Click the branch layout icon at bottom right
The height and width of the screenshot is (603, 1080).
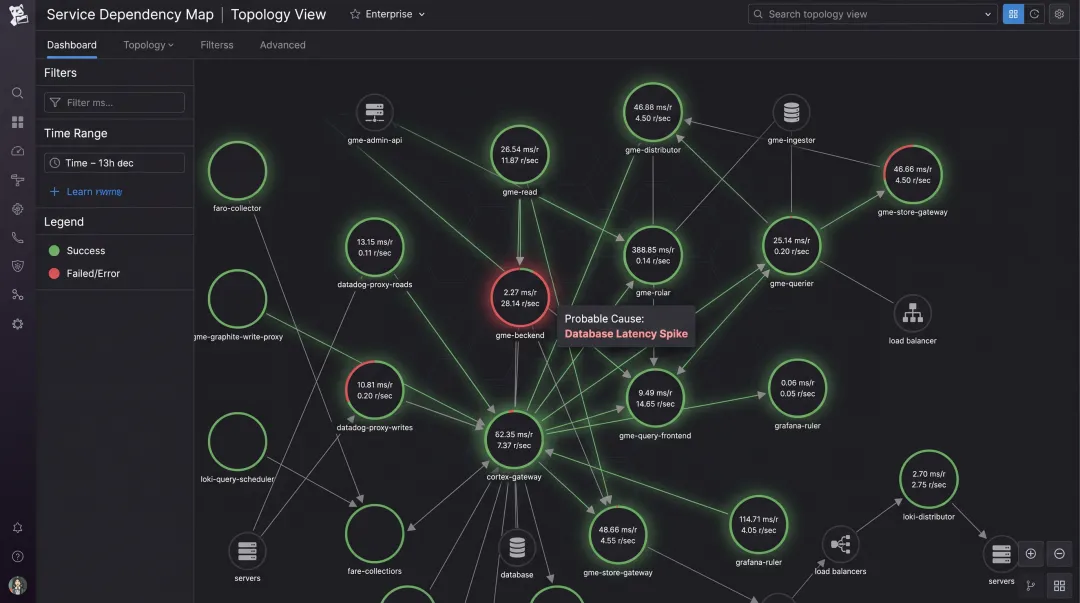click(x=1030, y=586)
